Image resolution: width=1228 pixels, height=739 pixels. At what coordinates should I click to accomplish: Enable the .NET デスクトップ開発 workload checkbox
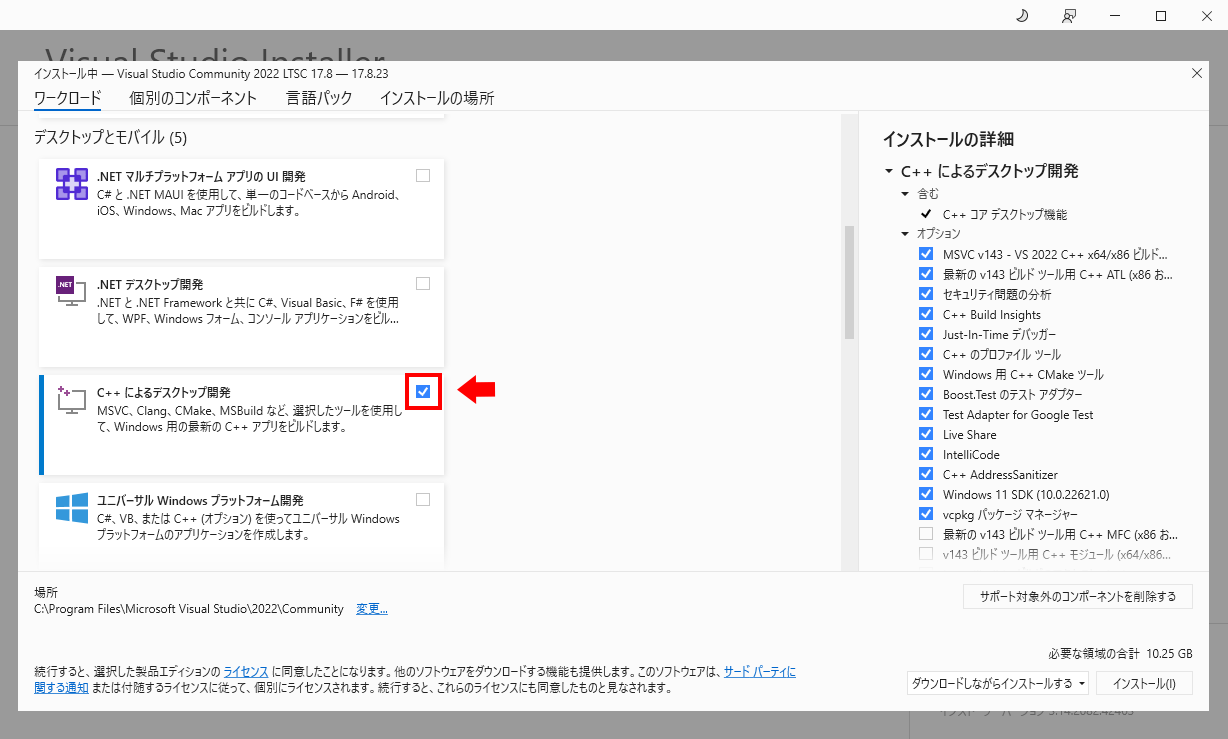coord(423,284)
